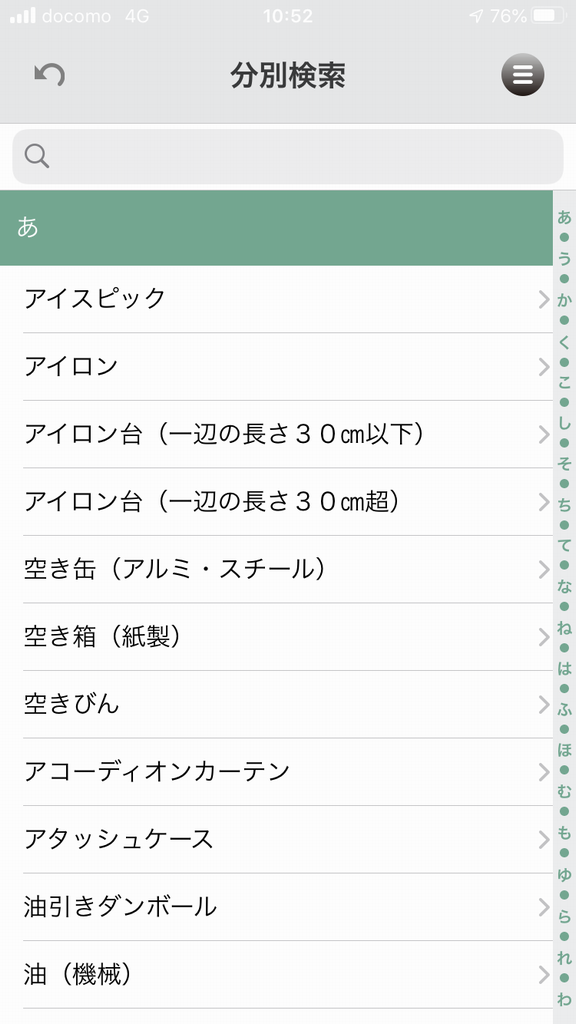Open 油（機械）entry

276,975
